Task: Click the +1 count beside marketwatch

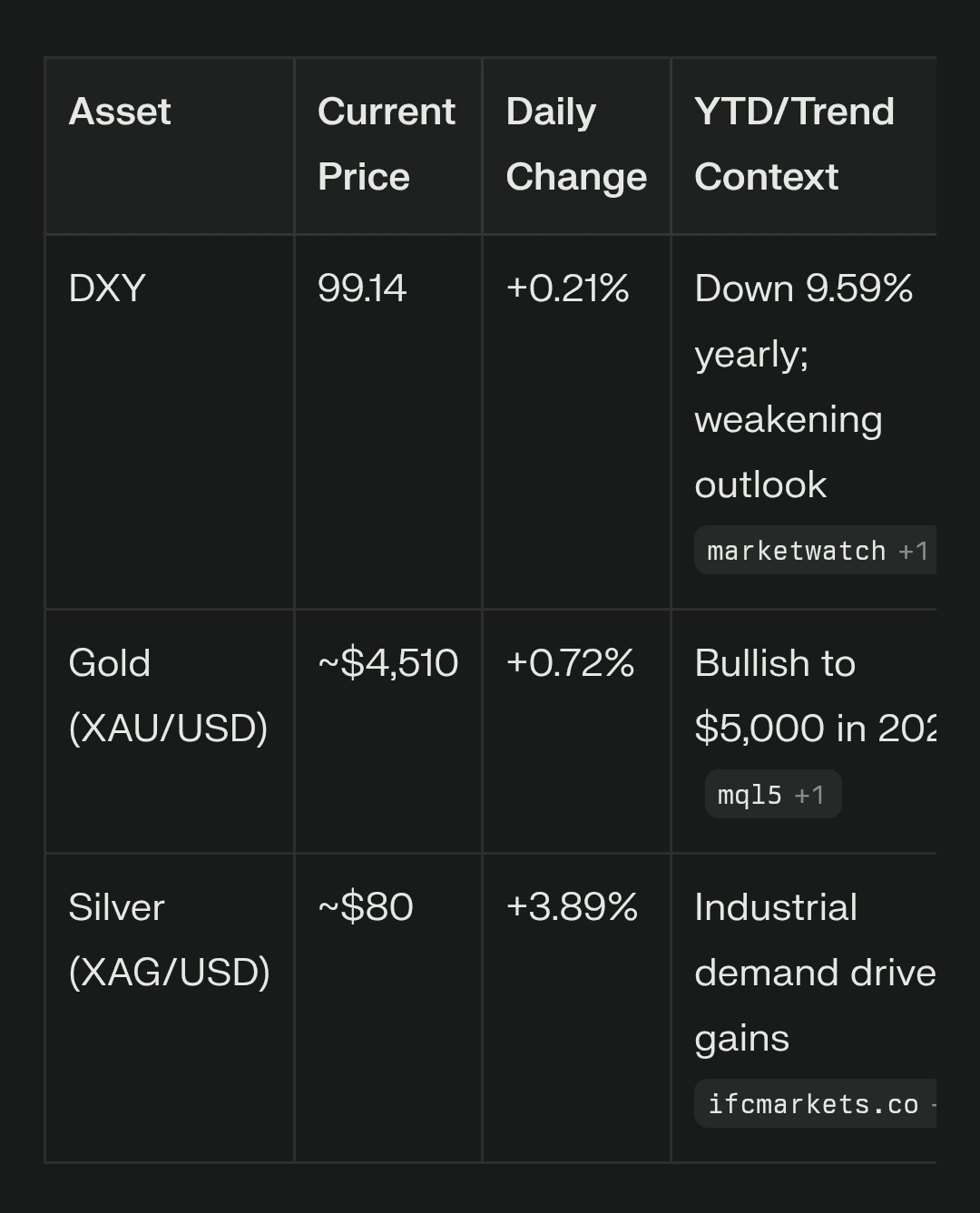Action: (x=913, y=551)
